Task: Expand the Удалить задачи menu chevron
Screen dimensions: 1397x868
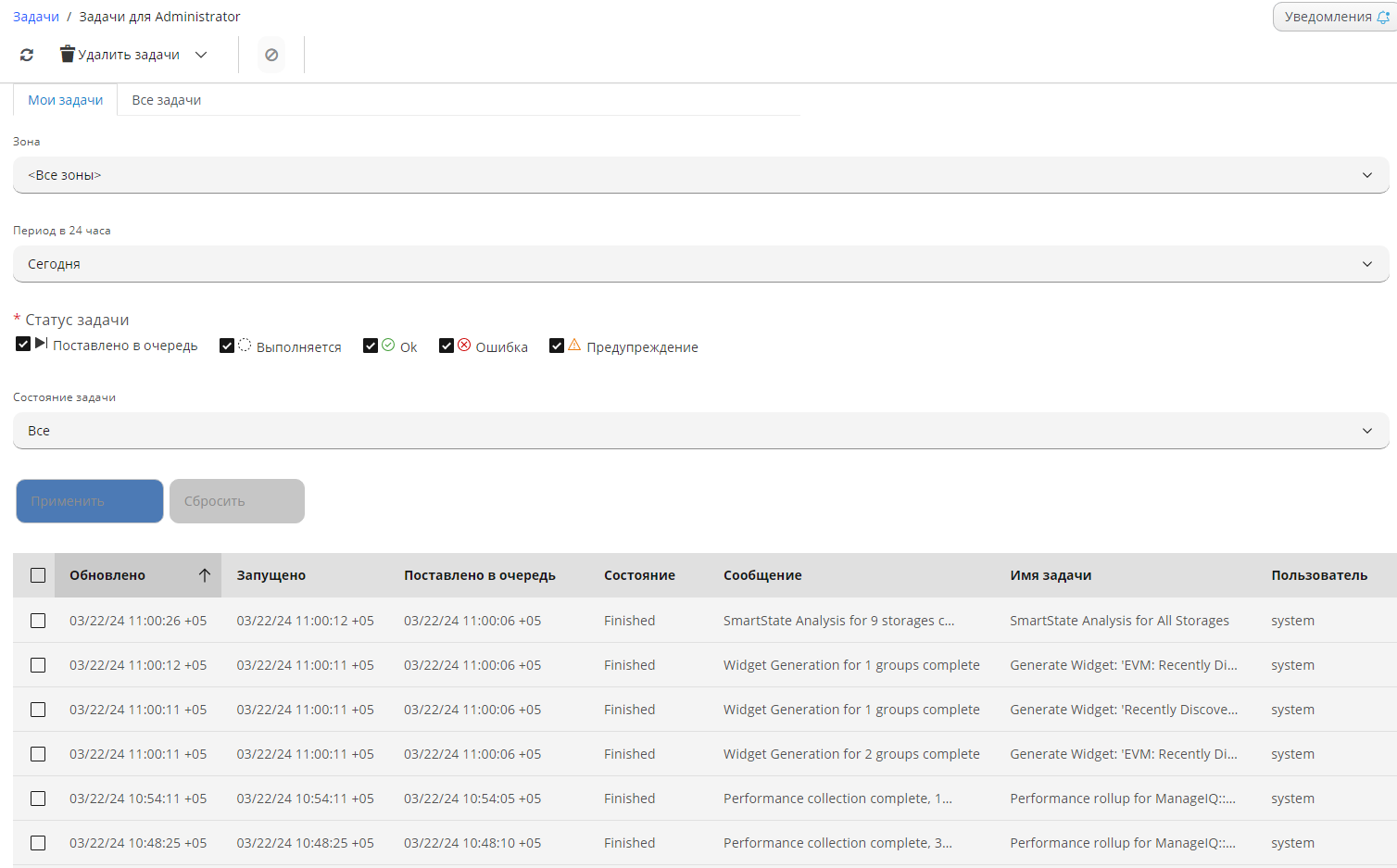Action: pos(201,55)
